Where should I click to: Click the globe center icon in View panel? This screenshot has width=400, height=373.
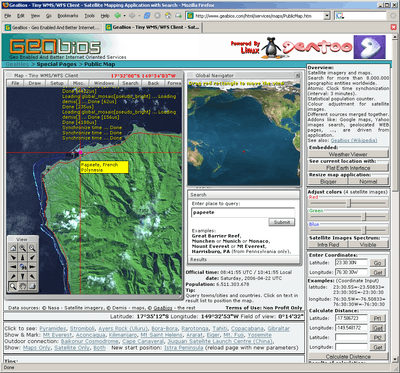(23, 267)
